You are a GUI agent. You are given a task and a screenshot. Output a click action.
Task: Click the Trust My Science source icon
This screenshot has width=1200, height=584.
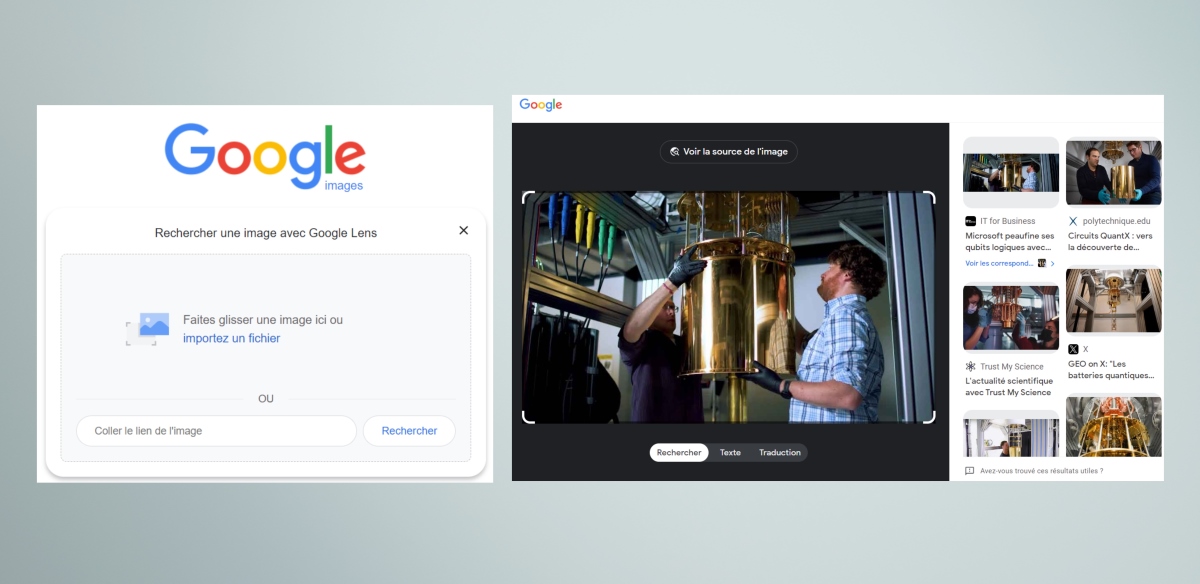click(970, 367)
